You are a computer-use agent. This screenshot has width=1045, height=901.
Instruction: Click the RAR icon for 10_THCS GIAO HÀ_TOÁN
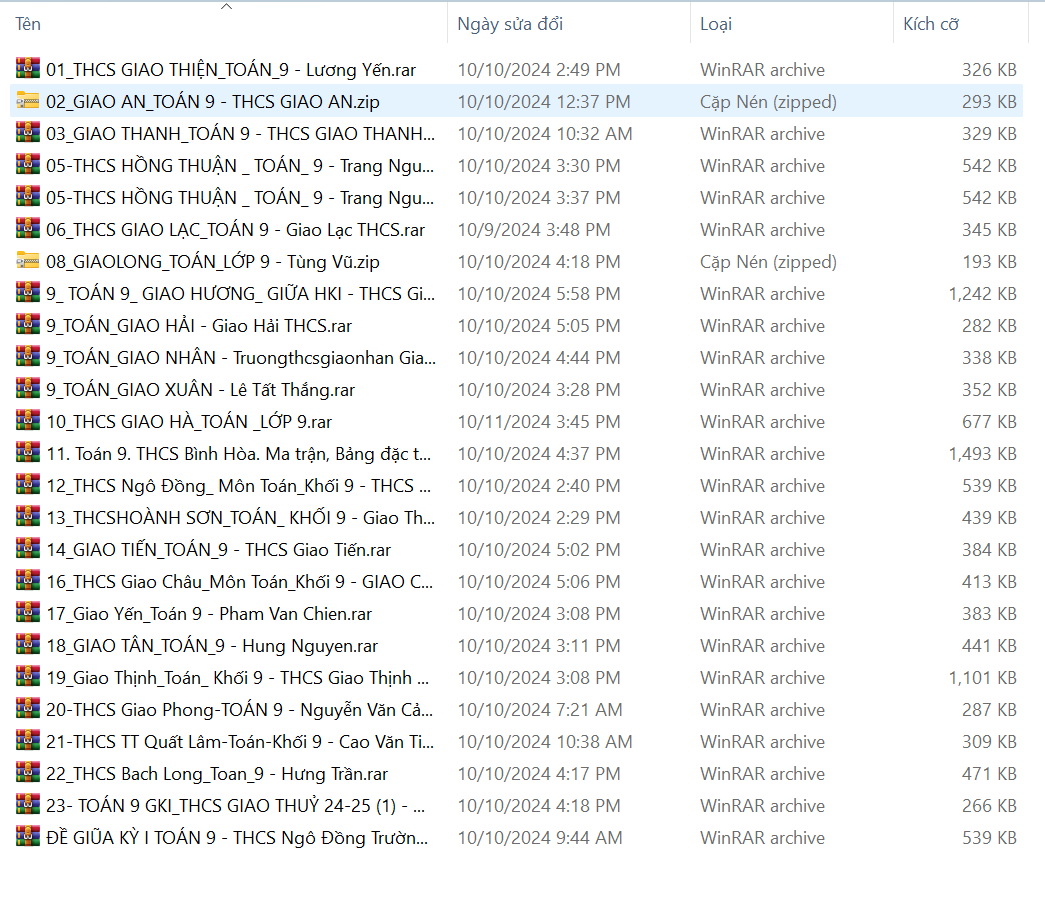click(x=27, y=421)
